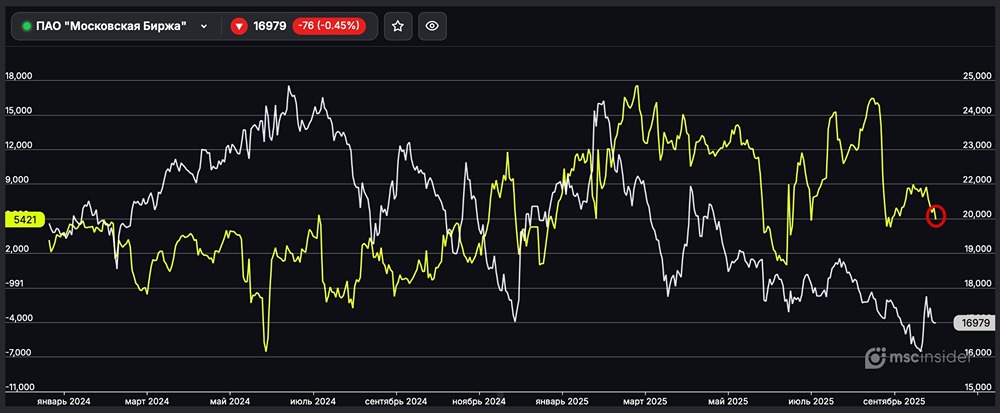This screenshot has height=413, width=1000.
Task: Click the сентябрь 2024 axis label
Action: click(395, 402)
